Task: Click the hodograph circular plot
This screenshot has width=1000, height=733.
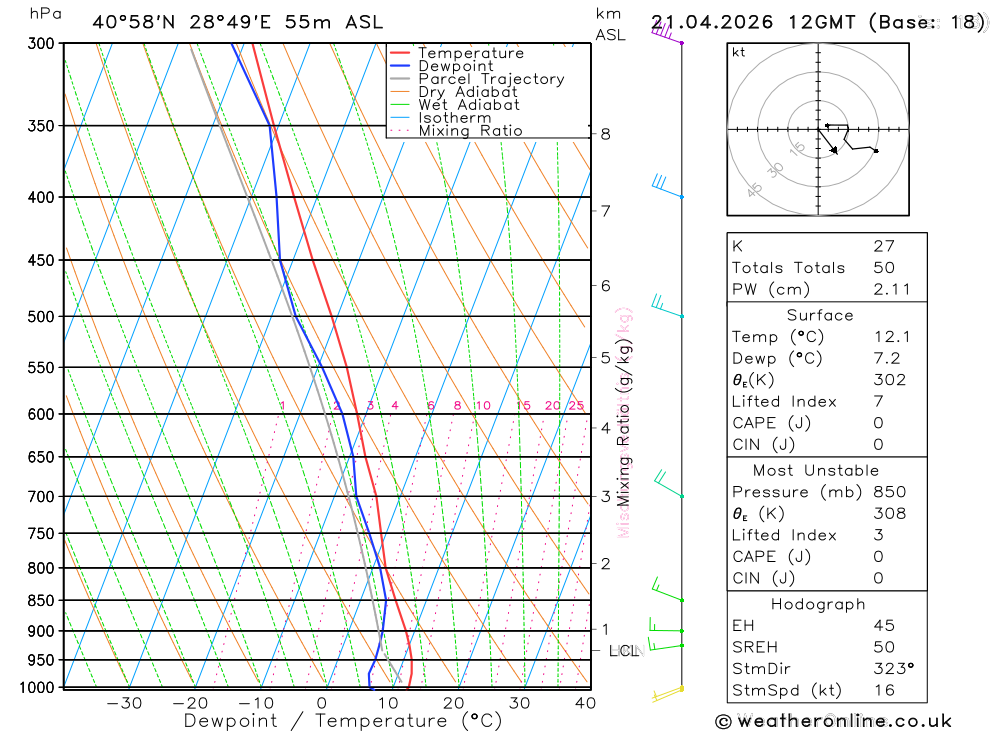Action: (x=818, y=130)
